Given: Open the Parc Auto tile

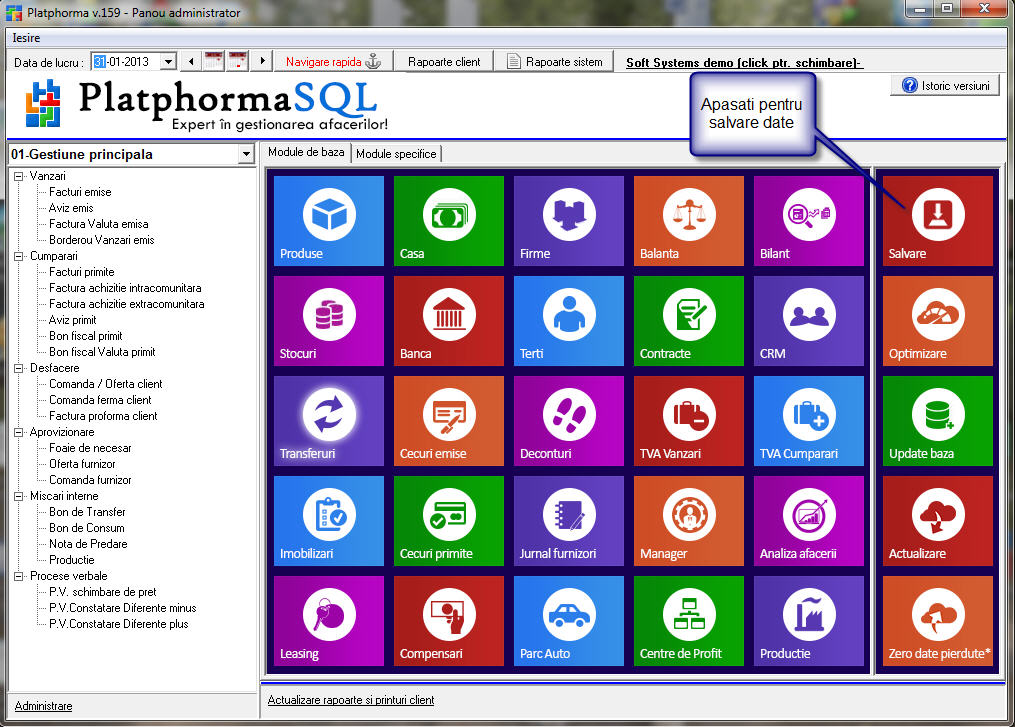Looking at the screenshot, I should 569,621.
